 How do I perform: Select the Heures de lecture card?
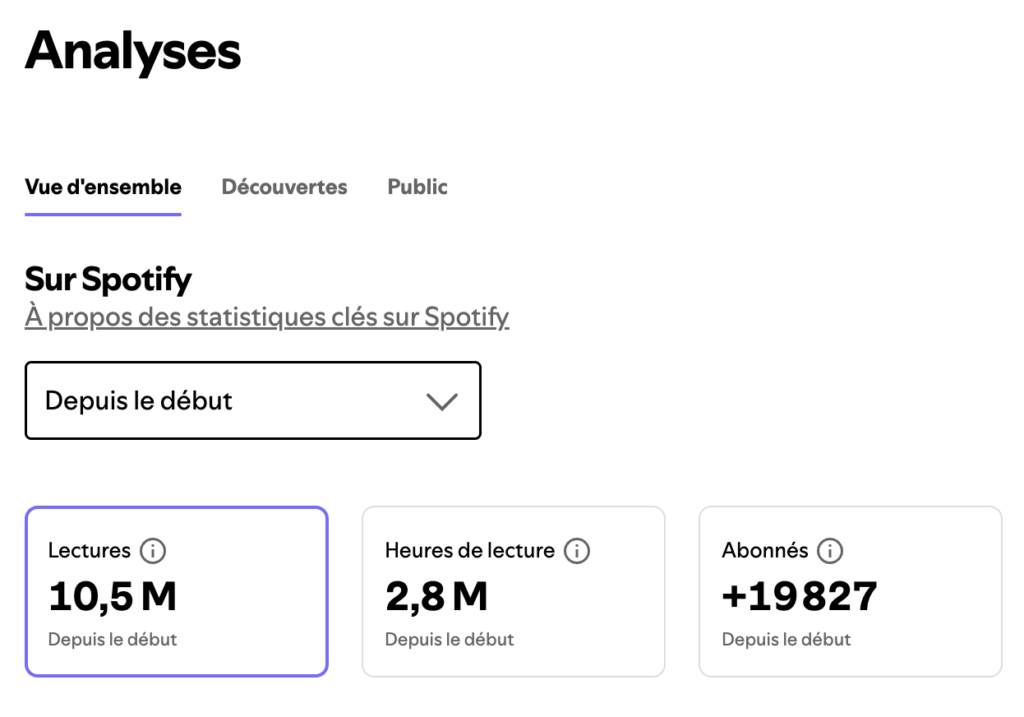tap(513, 591)
